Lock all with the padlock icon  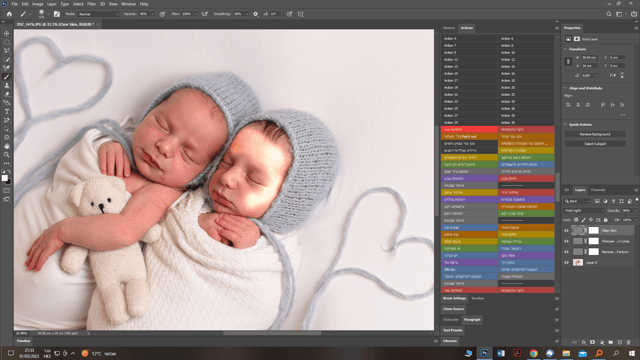[x=606, y=220]
